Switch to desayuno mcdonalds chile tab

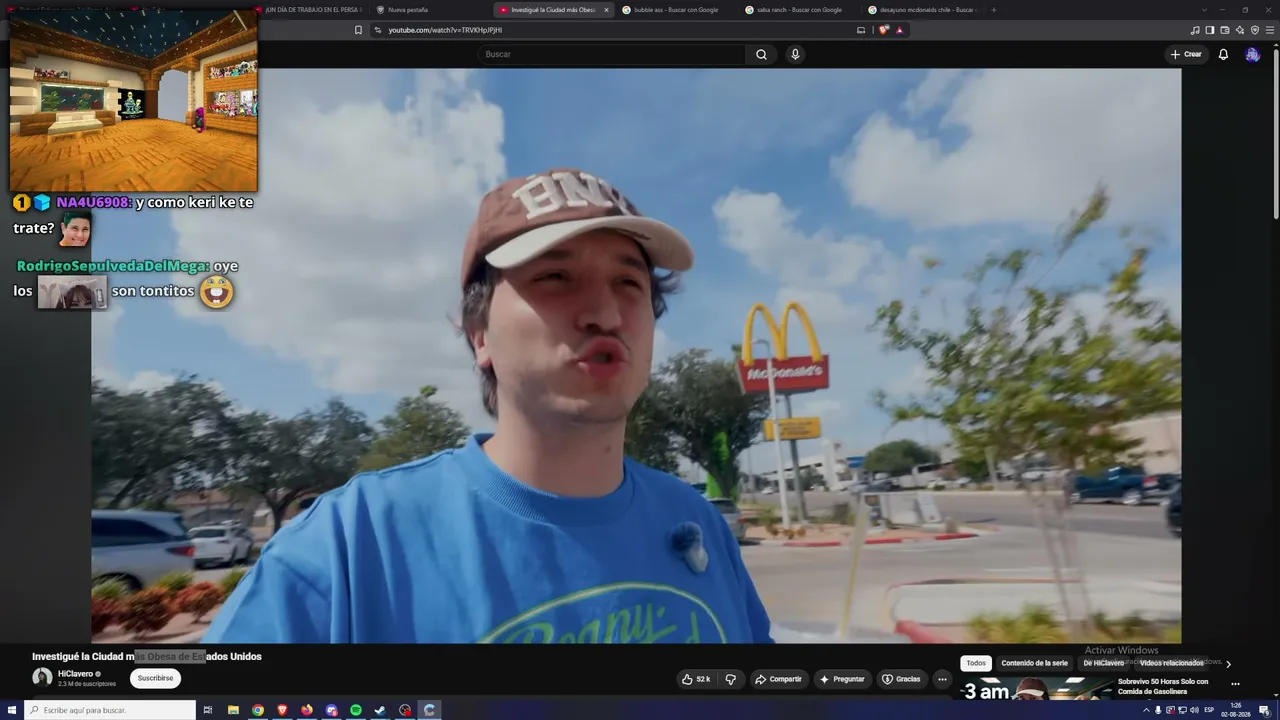[x=923, y=10]
